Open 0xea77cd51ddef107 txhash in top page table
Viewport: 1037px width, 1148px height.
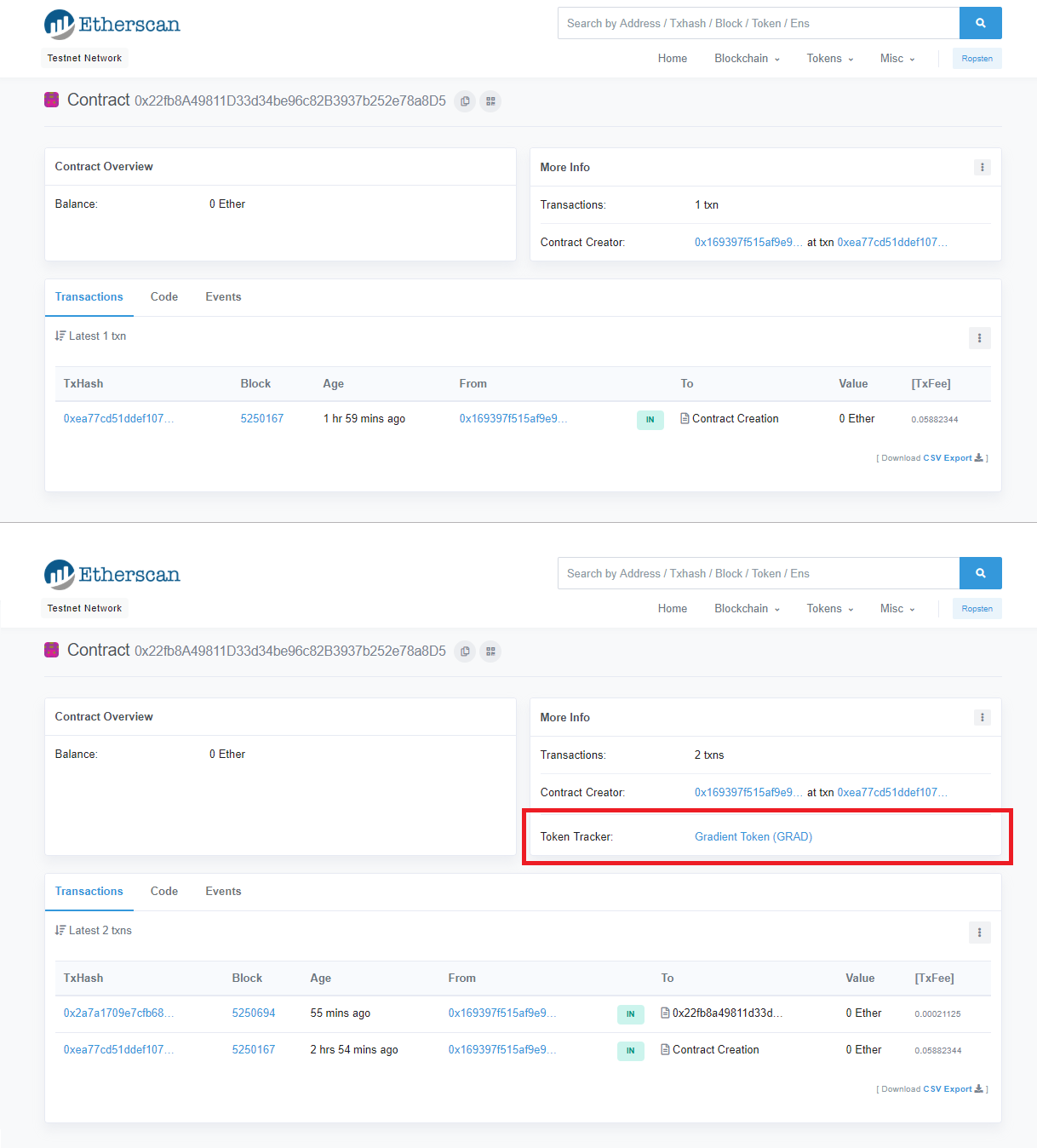coord(118,418)
